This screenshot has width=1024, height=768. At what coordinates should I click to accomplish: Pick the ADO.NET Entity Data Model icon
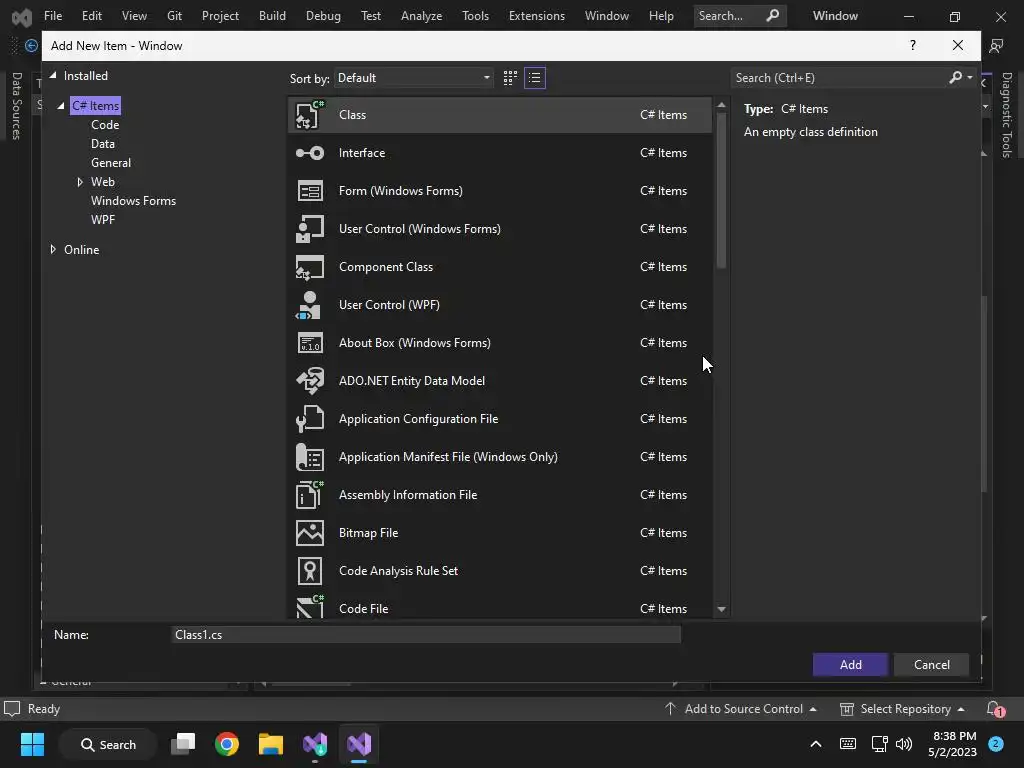click(310, 381)
